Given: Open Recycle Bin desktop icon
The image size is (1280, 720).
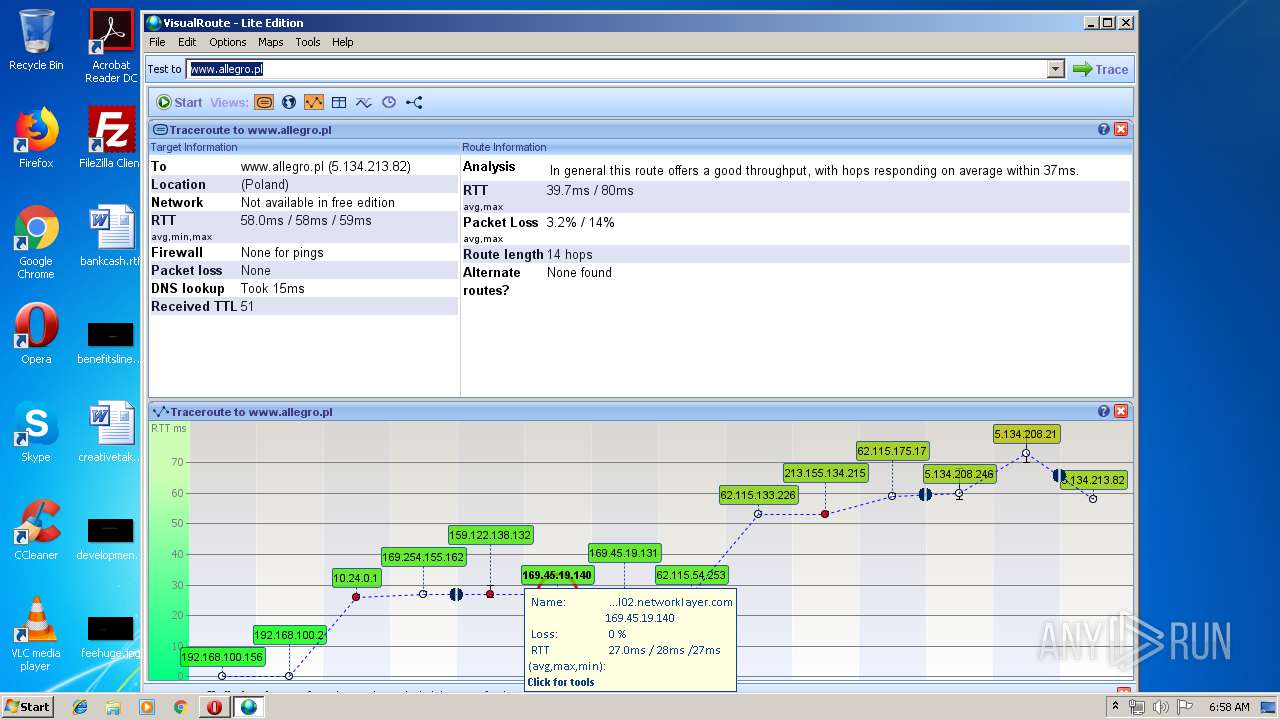Looking at the screenshot, I should pos(36,40).
